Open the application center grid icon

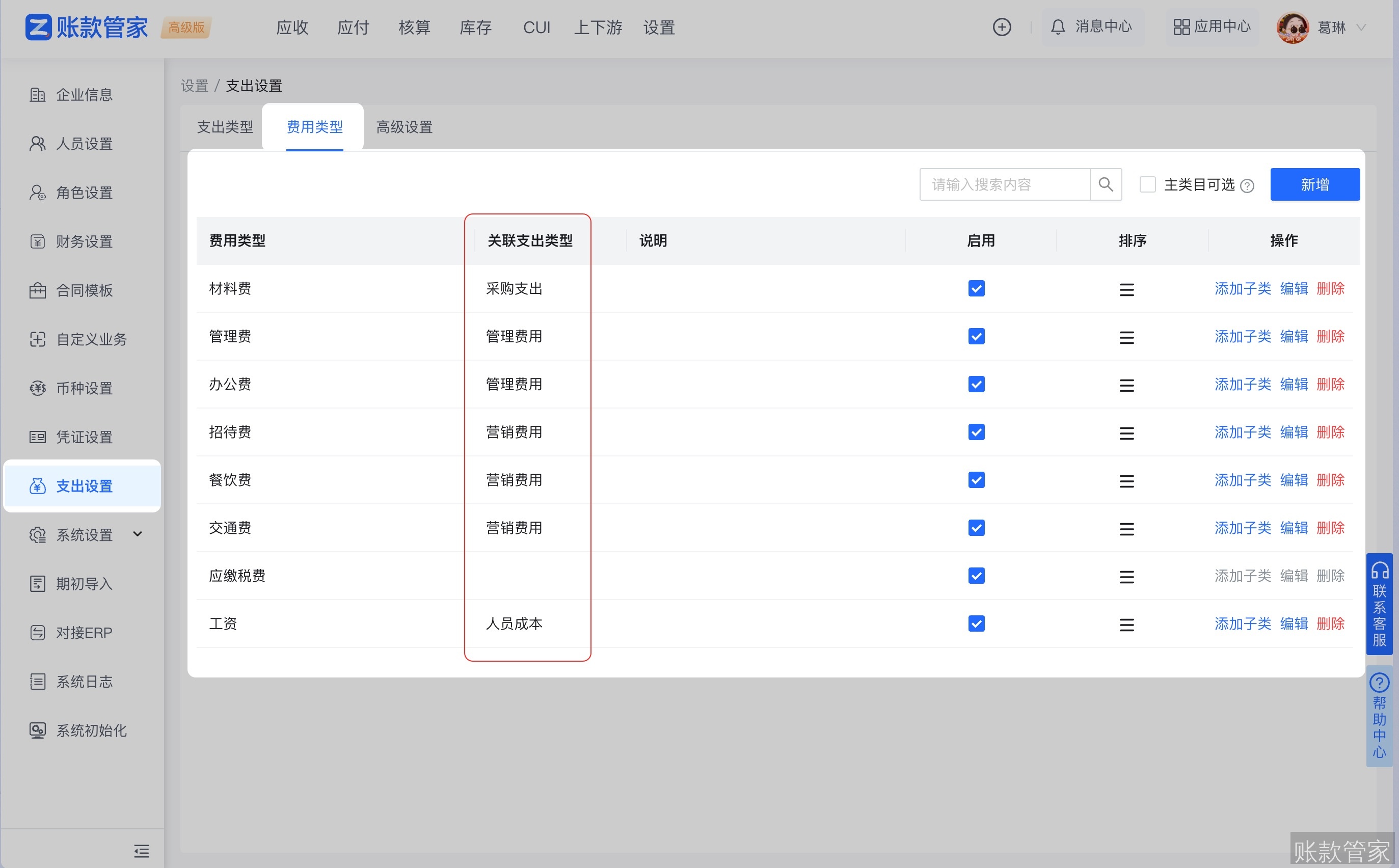pyautogui.click(x=1181, y=27)
